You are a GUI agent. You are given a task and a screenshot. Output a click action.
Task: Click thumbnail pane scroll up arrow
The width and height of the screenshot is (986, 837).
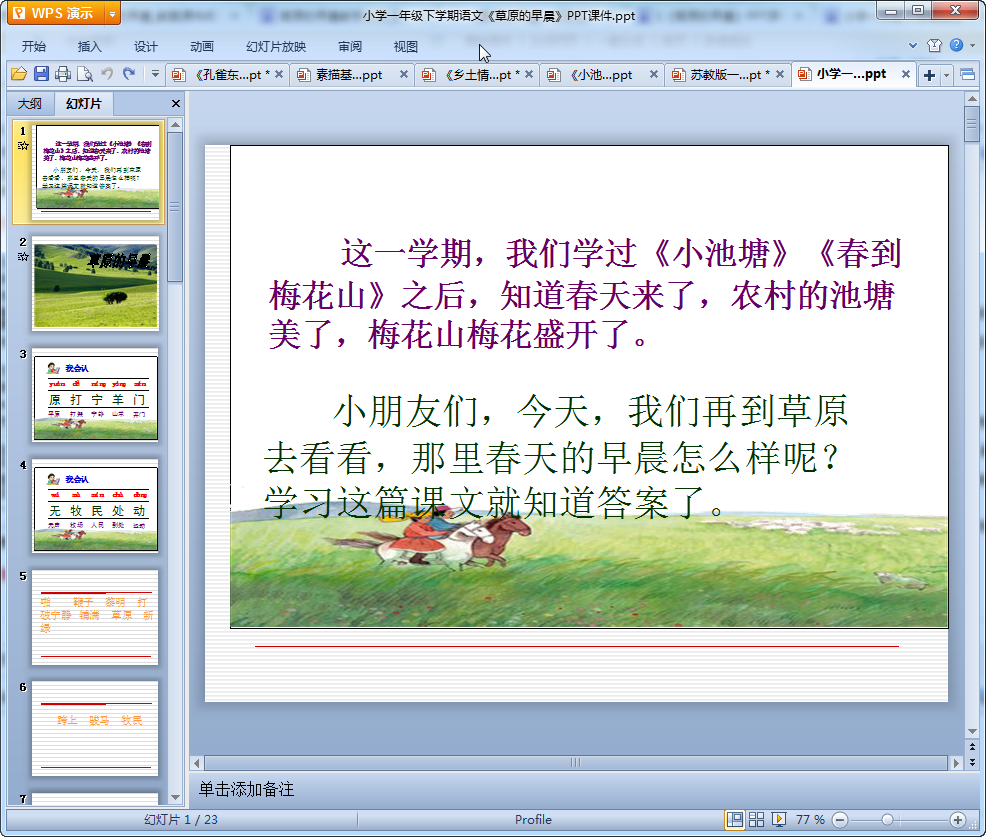(x=175, y=125)
